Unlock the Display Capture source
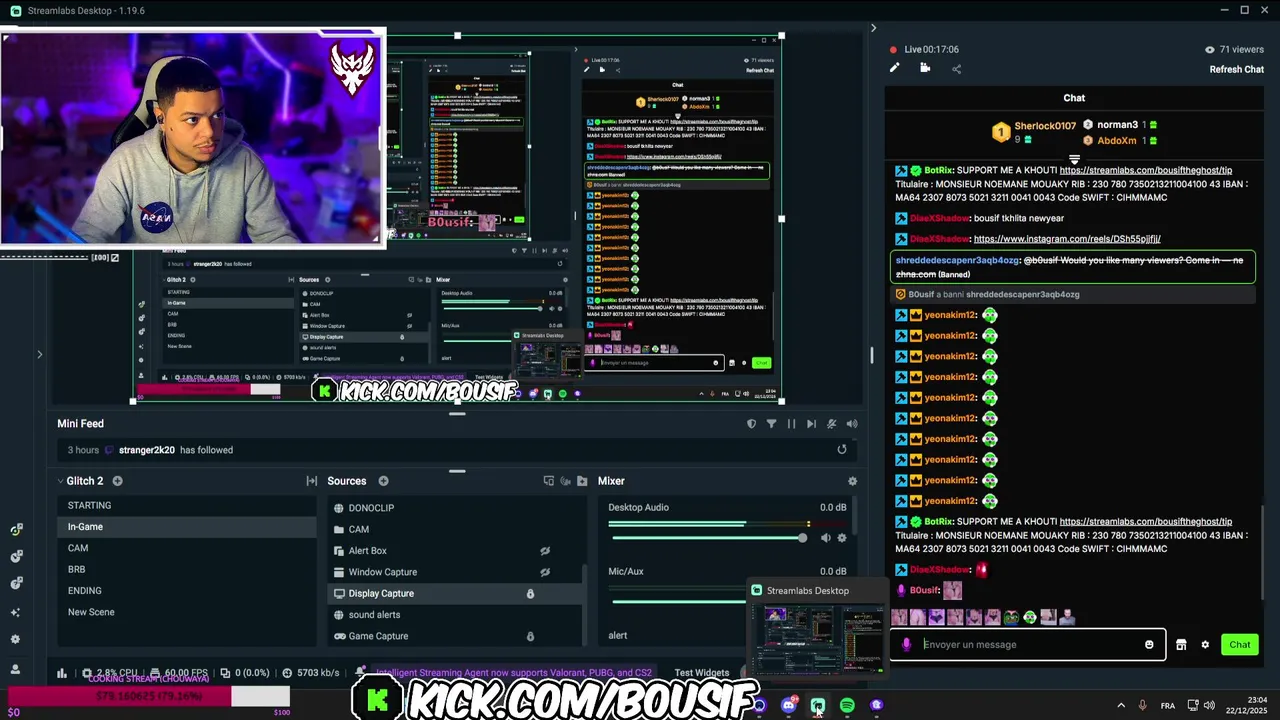Image resolution: width=1280 pixels, height=720 pixels. (x=530, y=594)
